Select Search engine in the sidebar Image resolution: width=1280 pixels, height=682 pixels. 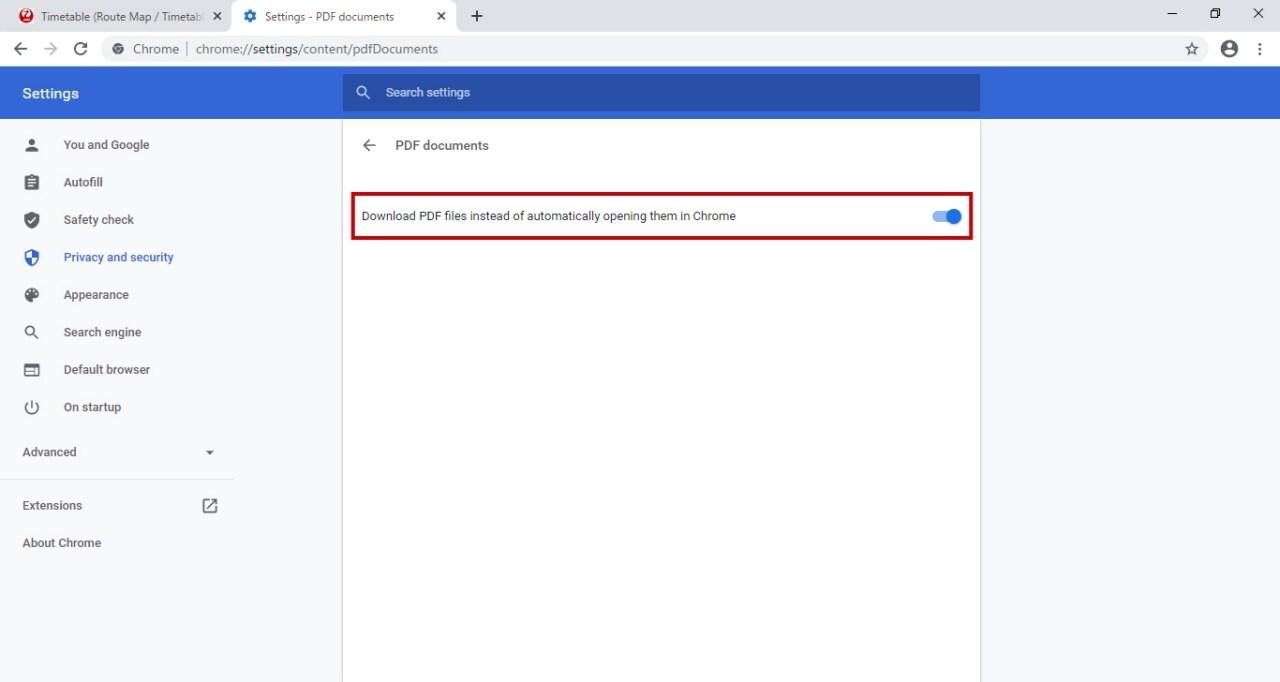coord(102,332)
